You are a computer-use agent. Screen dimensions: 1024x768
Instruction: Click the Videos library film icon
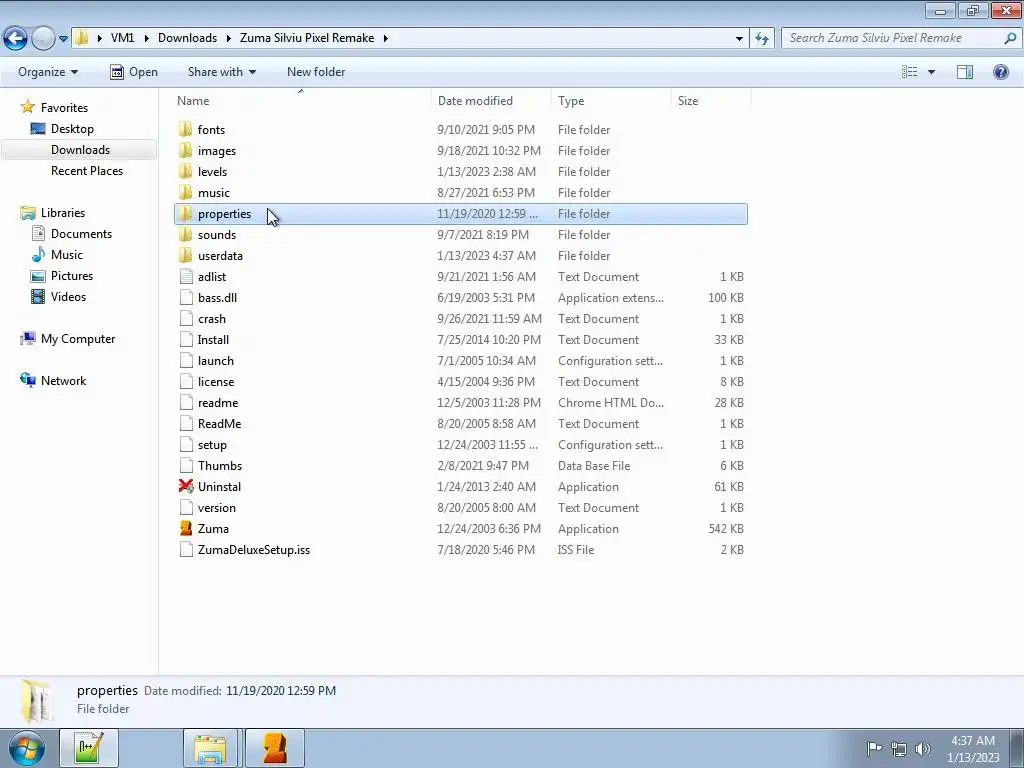38,296
